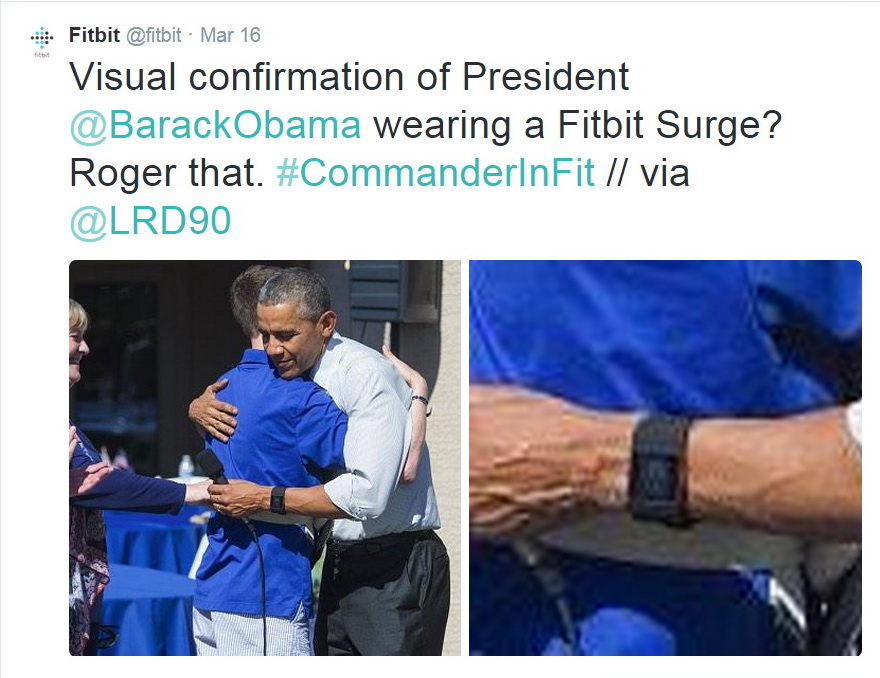Open the @BarackObama mention
This screenshot has width=880, height=678.
216,125
